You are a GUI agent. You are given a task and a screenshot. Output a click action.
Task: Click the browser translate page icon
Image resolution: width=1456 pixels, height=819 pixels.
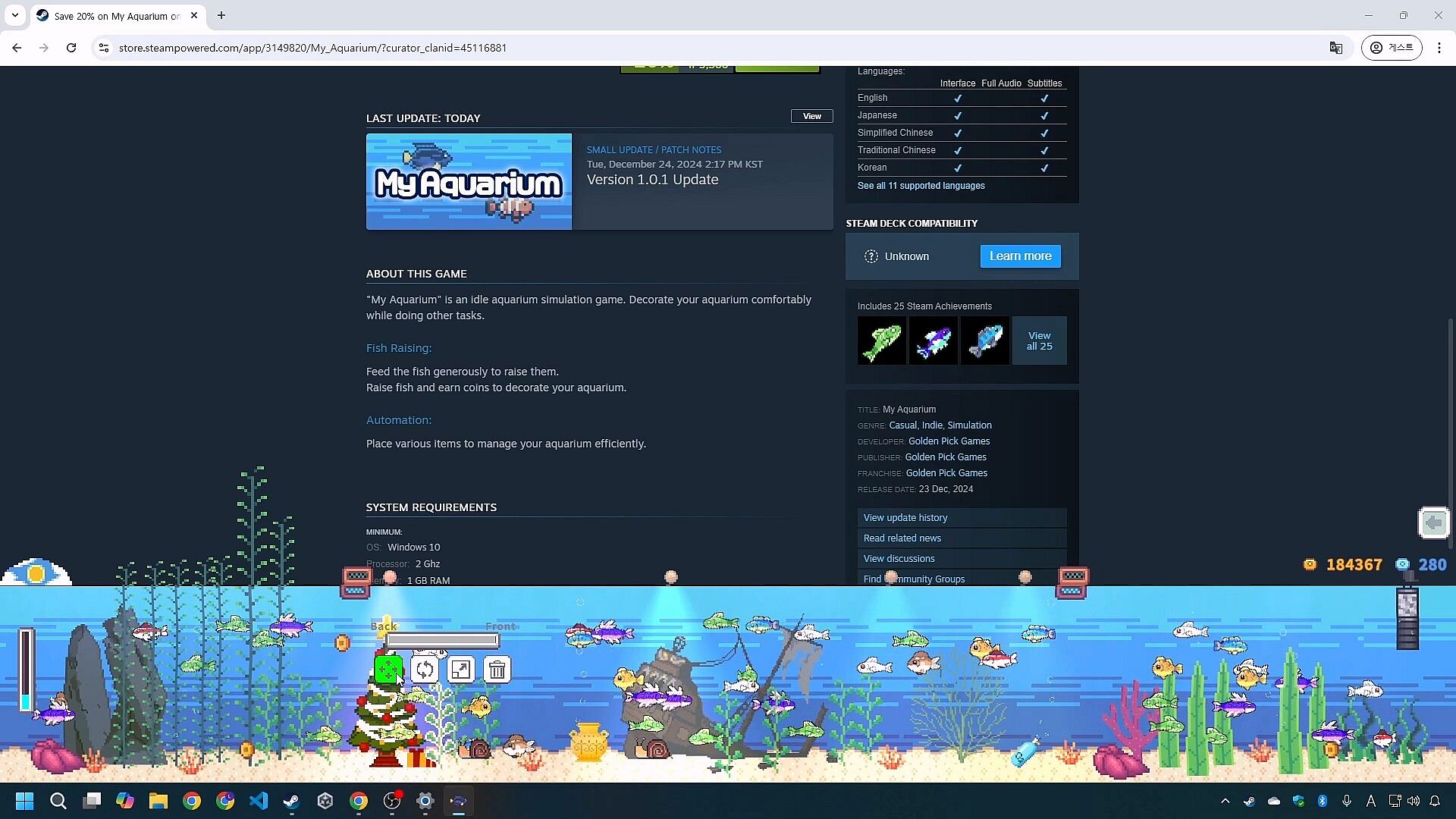[1336, 48]
